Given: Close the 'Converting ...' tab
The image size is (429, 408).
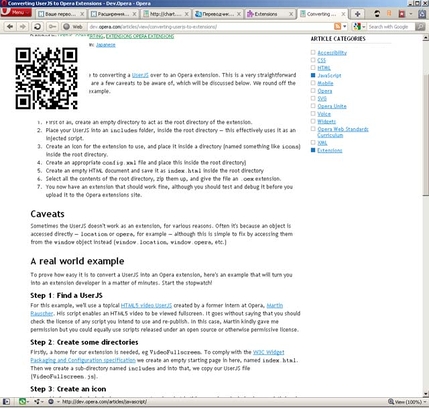Looking at the screenshot, I should (343, 14).
